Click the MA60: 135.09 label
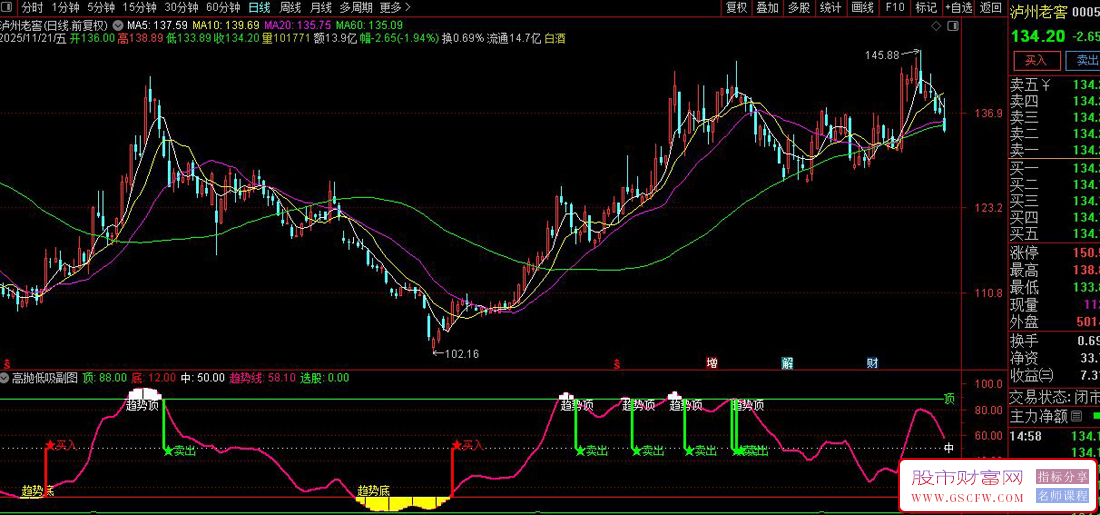1100x515 pixels. pyautogui.click(x=369, y=25)
